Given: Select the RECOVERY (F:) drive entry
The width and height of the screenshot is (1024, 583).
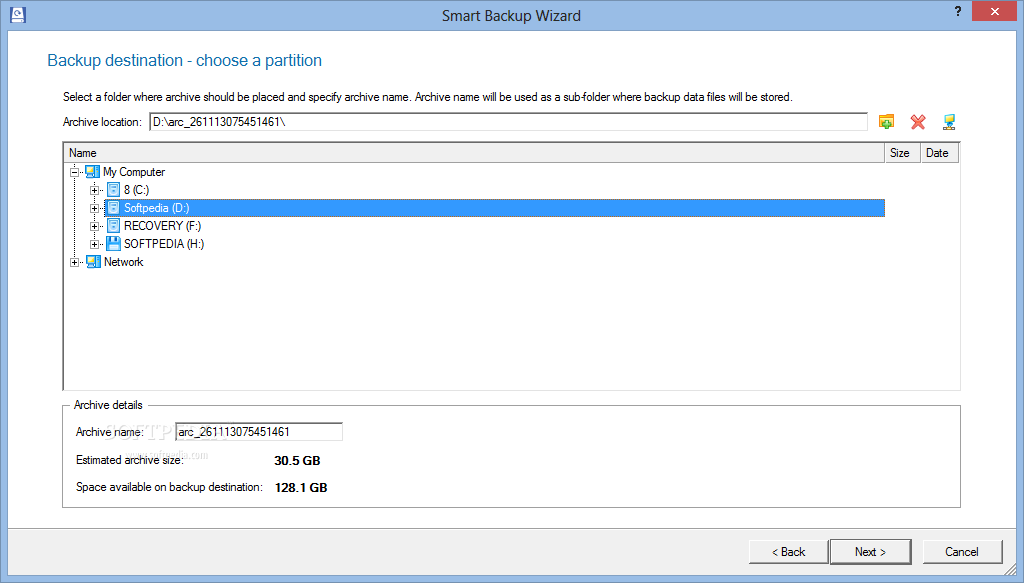Looking at the screenshot, I should tap(163, 226).
